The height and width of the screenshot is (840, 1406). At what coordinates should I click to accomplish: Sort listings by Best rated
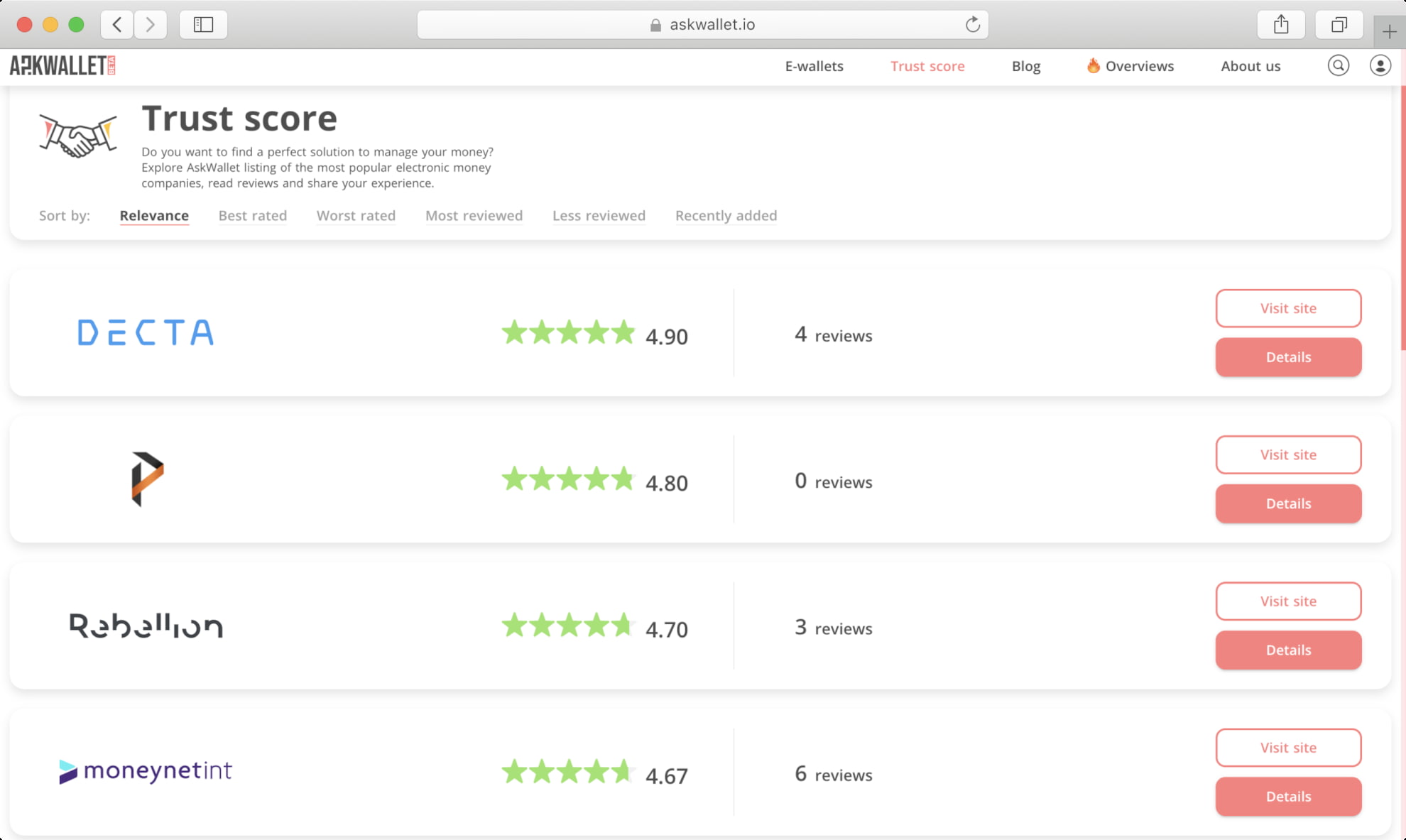(x=252, y=215)
